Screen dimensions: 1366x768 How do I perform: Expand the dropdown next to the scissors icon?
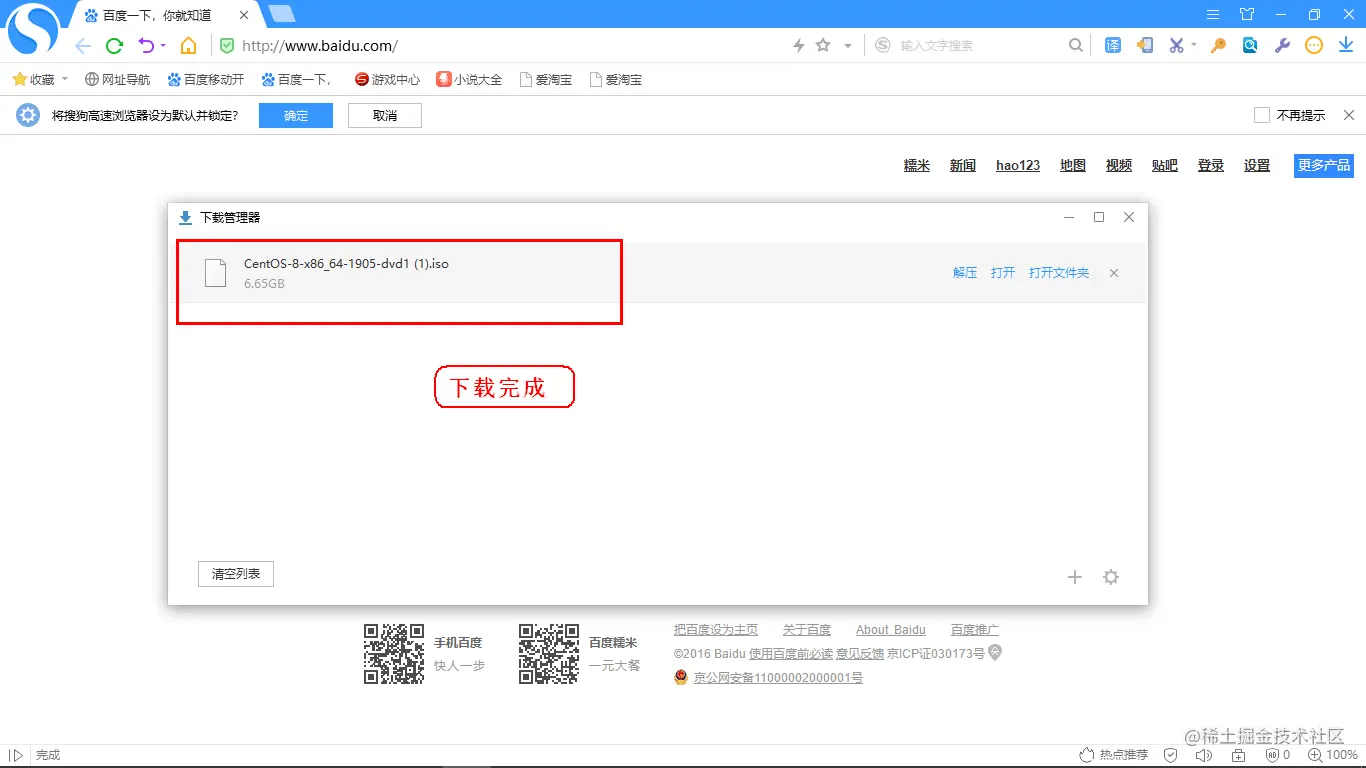1193,45
